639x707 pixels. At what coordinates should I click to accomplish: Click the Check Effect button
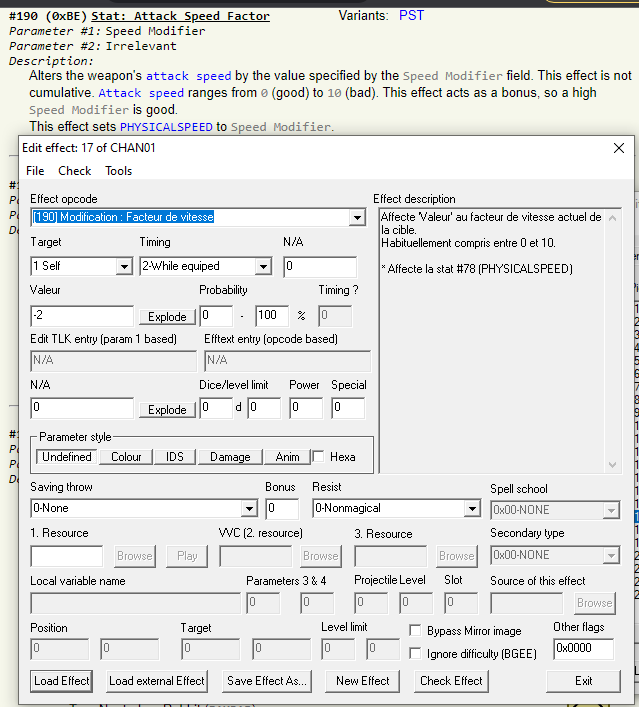click(451, 681)
